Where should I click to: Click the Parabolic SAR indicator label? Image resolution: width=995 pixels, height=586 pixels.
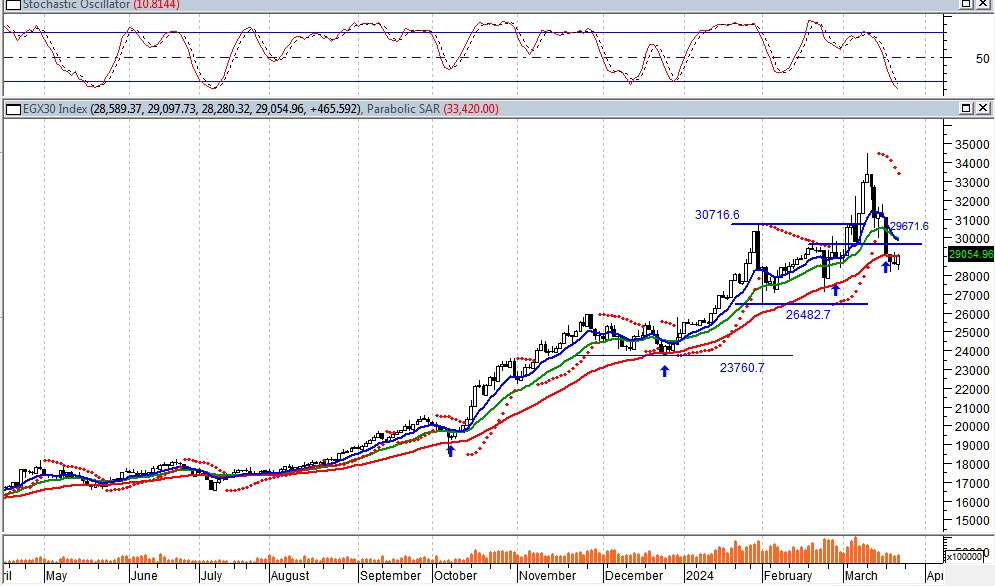[x=404, y=109]
